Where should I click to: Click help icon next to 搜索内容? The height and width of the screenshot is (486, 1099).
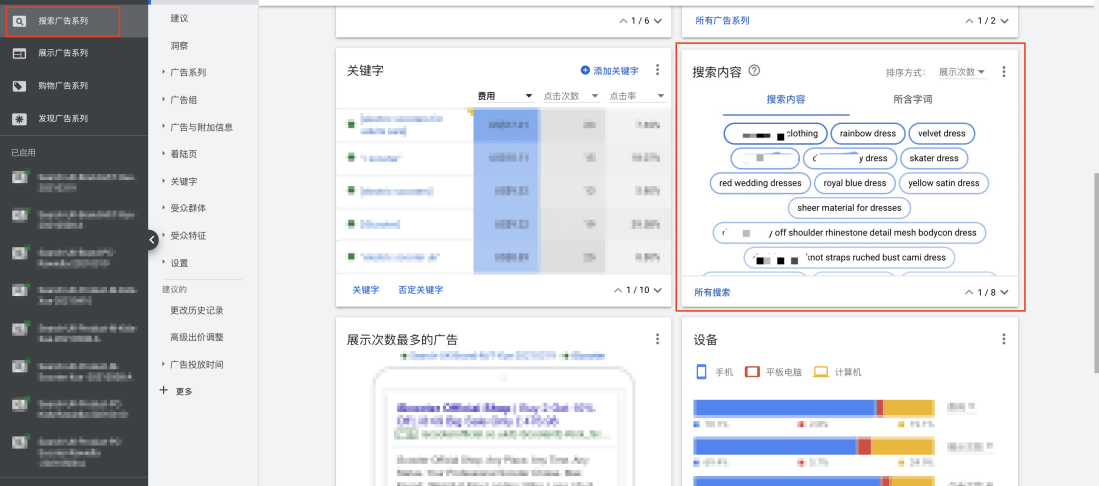coord(754,70)
